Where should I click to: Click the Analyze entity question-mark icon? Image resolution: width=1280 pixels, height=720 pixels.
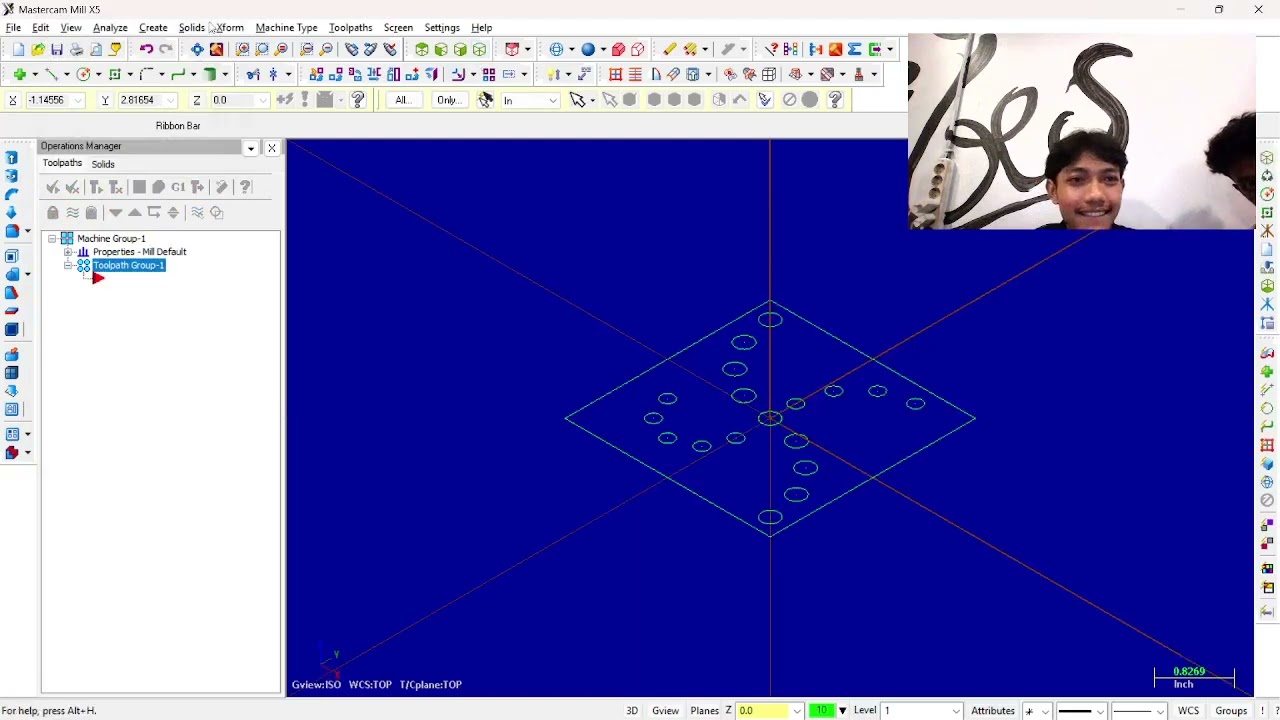click(x=771, y=49)
